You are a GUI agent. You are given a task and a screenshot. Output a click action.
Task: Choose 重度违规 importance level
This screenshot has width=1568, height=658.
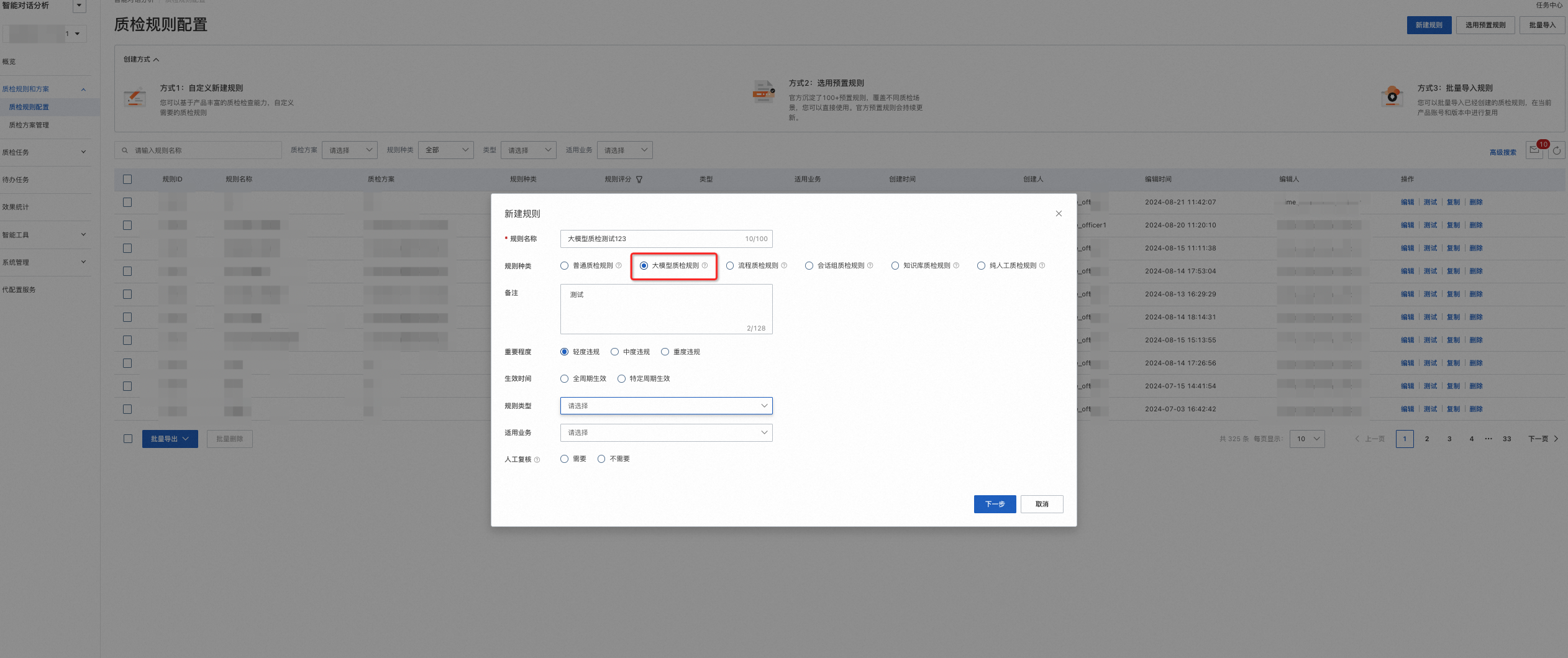665,352
